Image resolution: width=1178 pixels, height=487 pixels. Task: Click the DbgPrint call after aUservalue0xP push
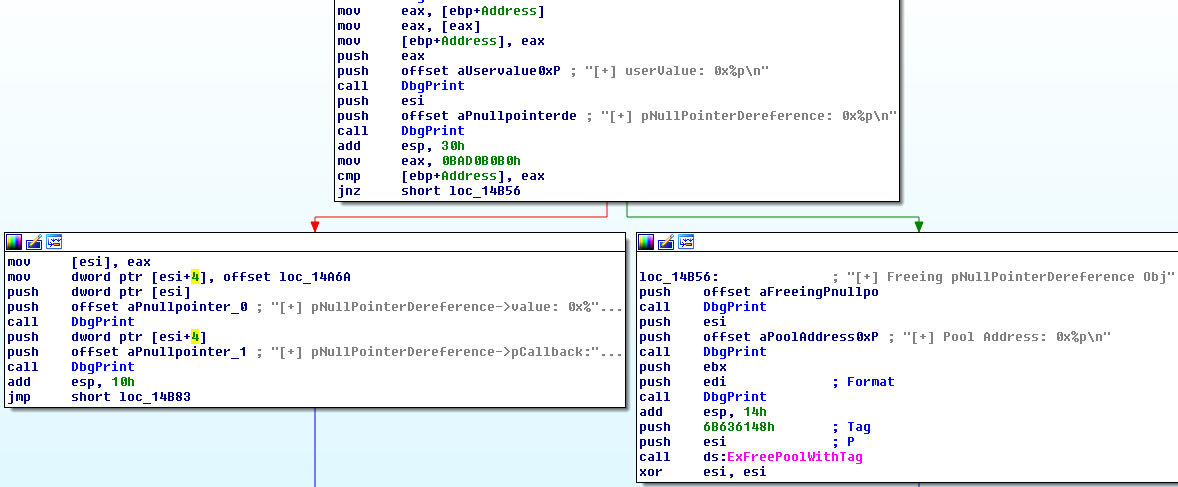pyautogui.click(x=433, y=86)
